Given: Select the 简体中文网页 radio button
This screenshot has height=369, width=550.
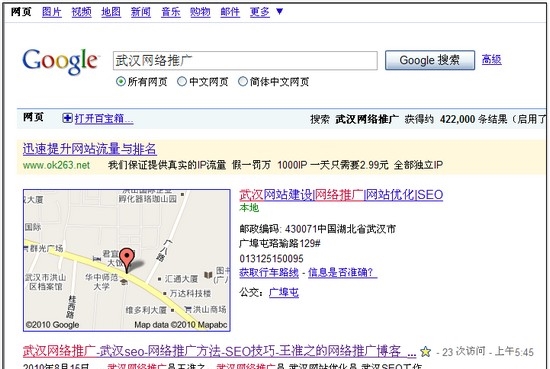Looking at the screenshot, I should pos(243,82).
